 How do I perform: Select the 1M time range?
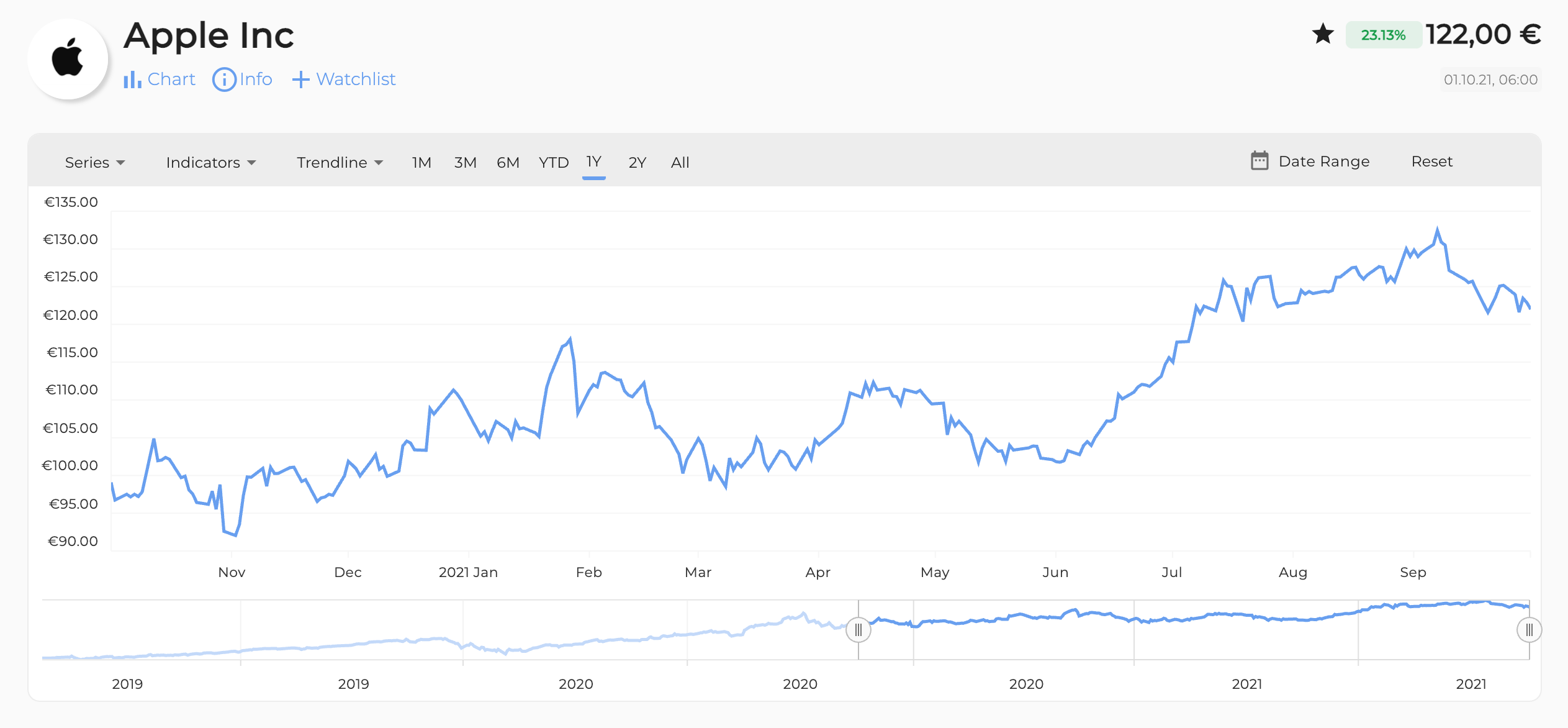click(x=421, y=162)
